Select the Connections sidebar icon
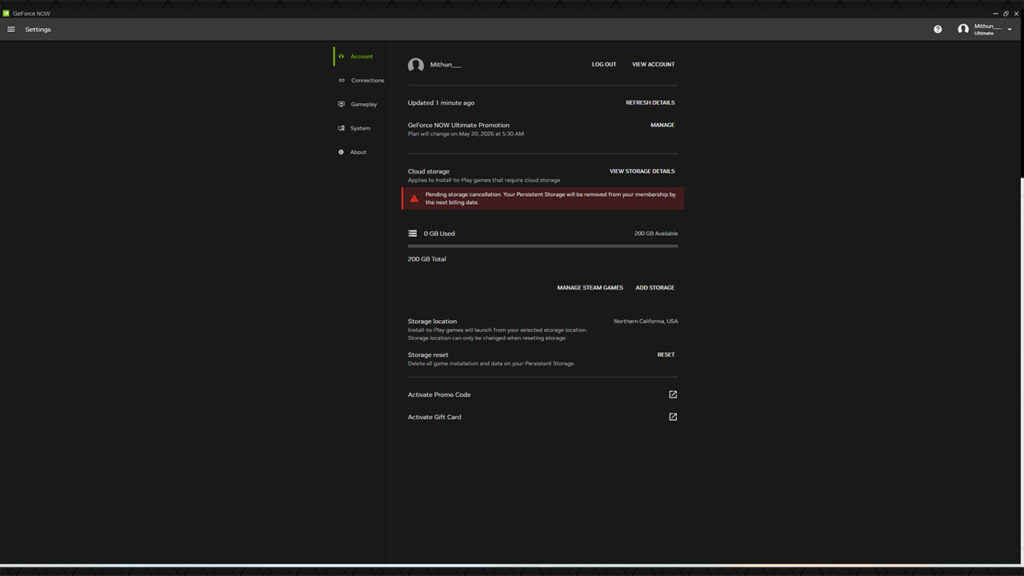The image size is (1024, 576). pyautogui.click(x=340, y=80)
